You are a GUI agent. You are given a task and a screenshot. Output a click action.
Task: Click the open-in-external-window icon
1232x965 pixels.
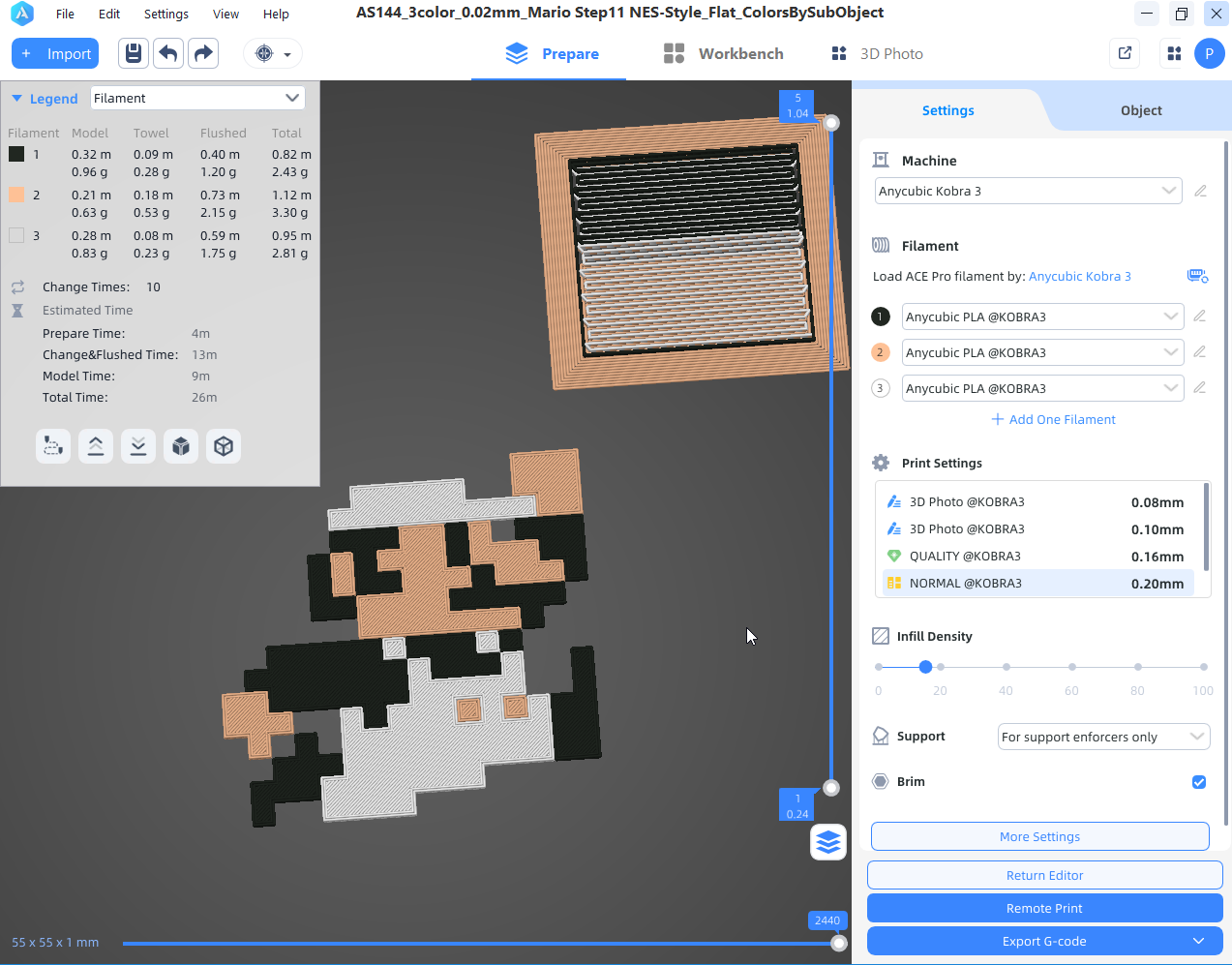point(1125,53)
